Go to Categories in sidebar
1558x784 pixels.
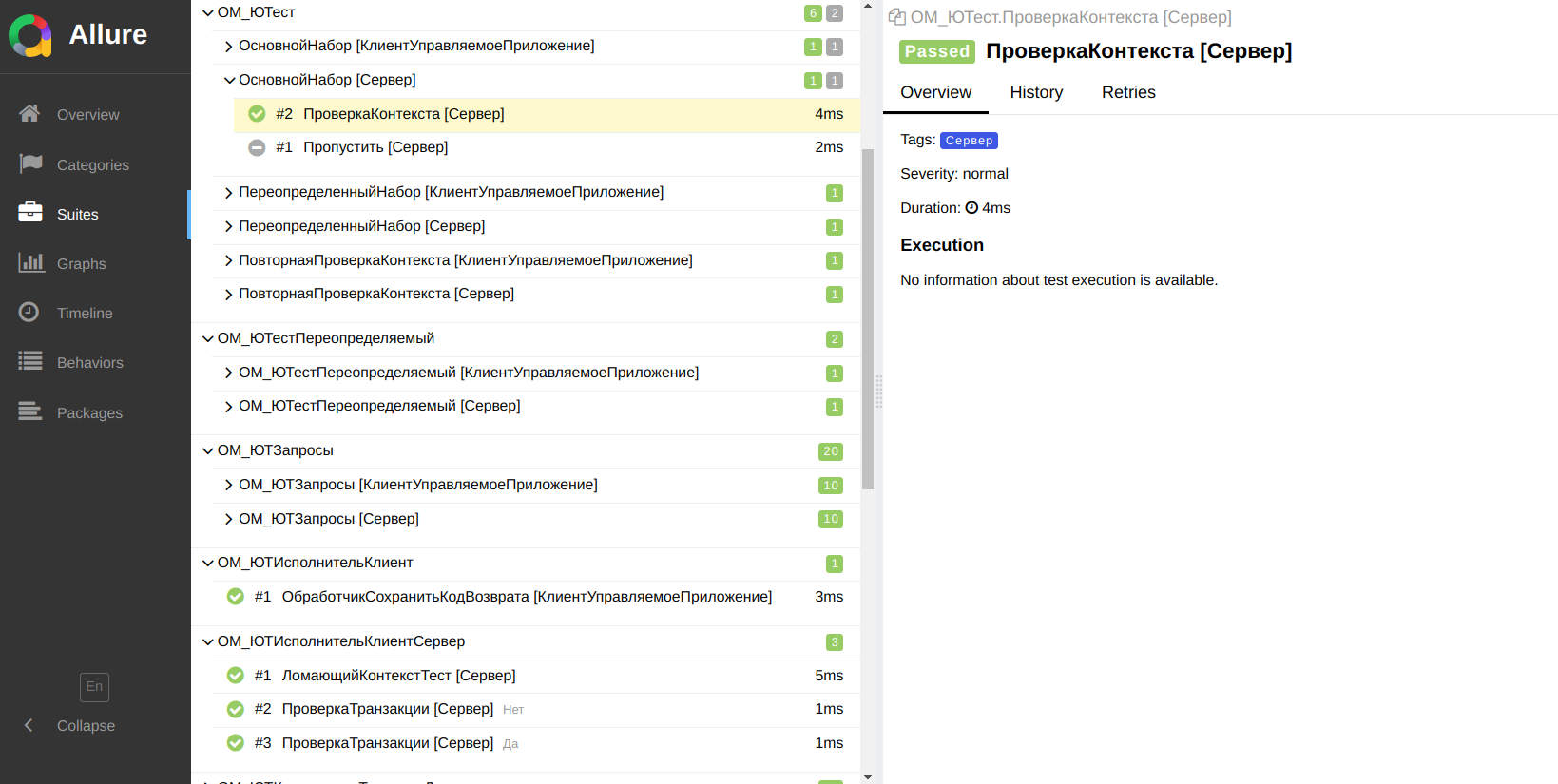pyautogui.click(x=93, y=164)
